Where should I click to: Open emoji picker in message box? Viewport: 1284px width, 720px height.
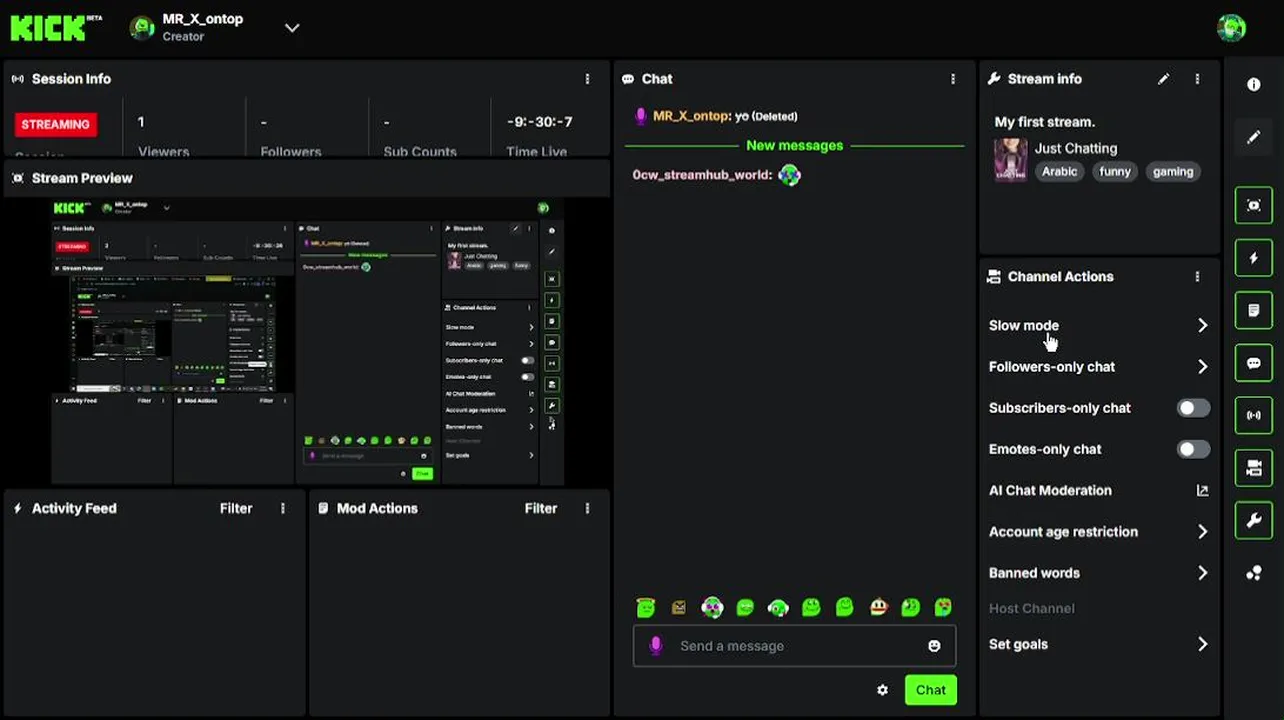coord(934,646)
